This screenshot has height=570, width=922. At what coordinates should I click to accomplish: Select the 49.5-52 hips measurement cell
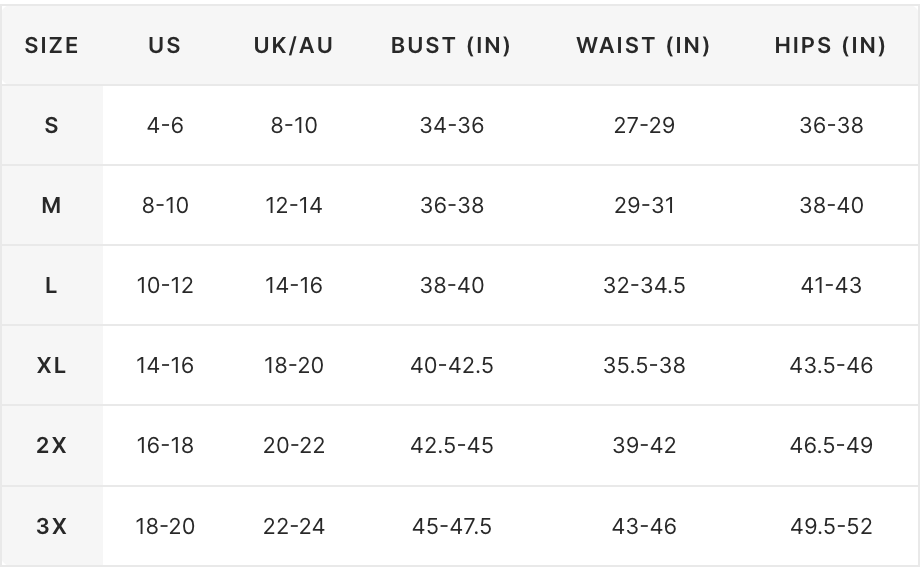[831, 526]
